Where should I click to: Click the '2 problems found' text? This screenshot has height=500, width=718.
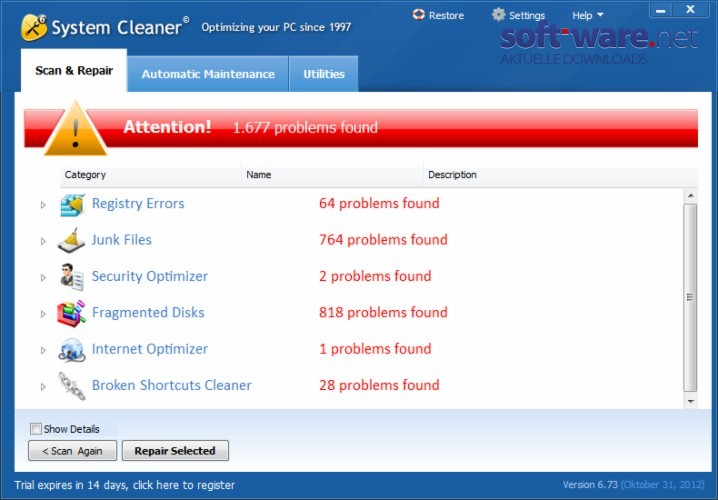(x=375, y=276)
